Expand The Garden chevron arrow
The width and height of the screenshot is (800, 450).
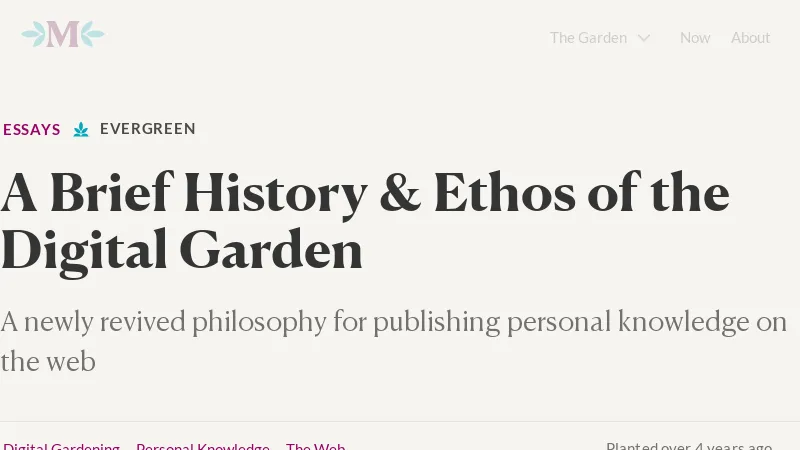[x=644, y=38]
